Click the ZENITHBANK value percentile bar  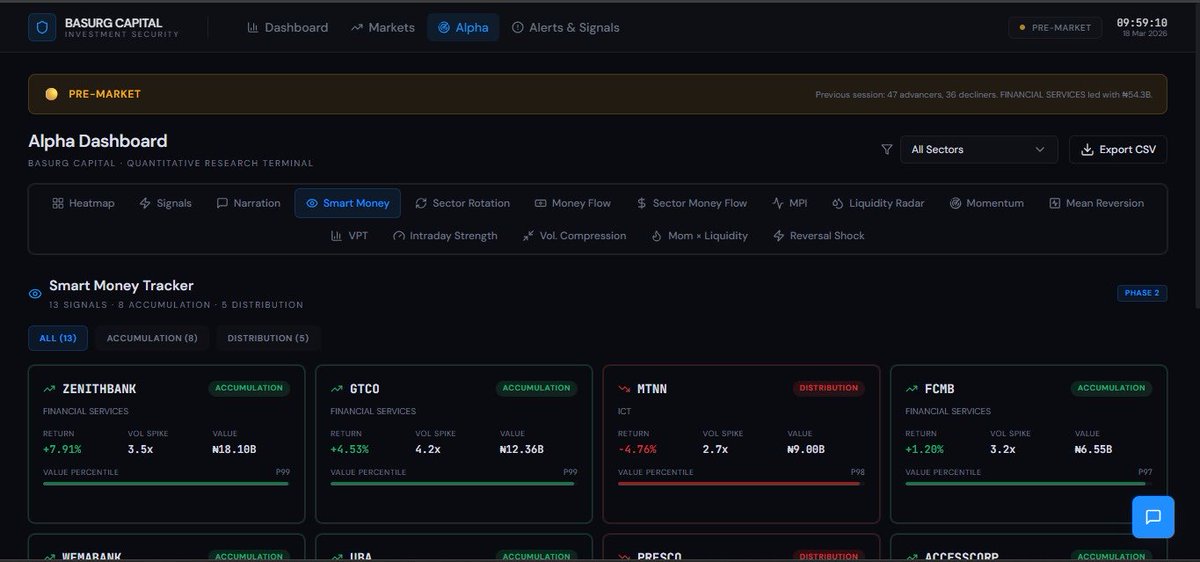point(166,484)
